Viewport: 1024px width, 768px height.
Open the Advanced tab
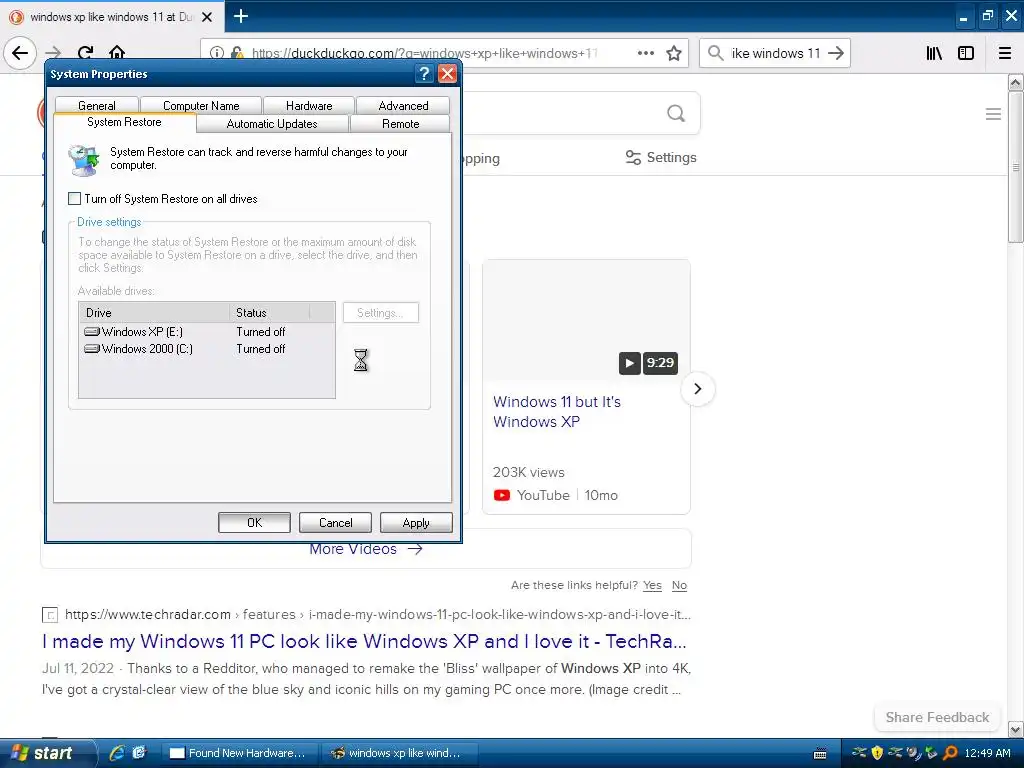(403, 105)
